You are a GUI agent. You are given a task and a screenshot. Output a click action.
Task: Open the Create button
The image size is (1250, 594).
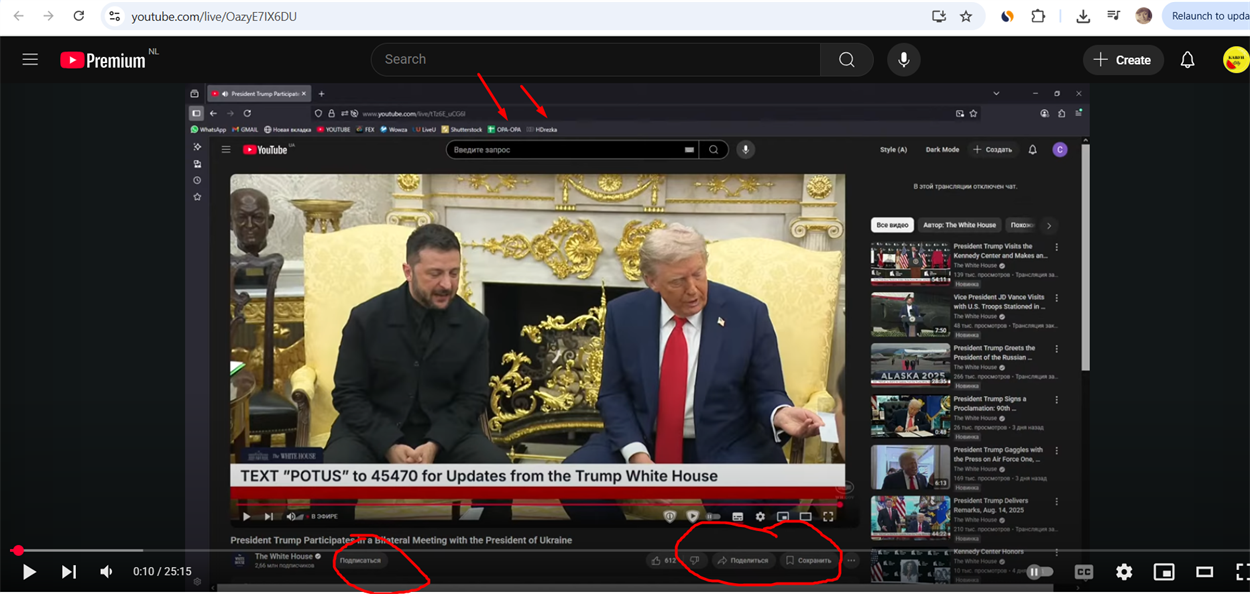coord(1123,60)
